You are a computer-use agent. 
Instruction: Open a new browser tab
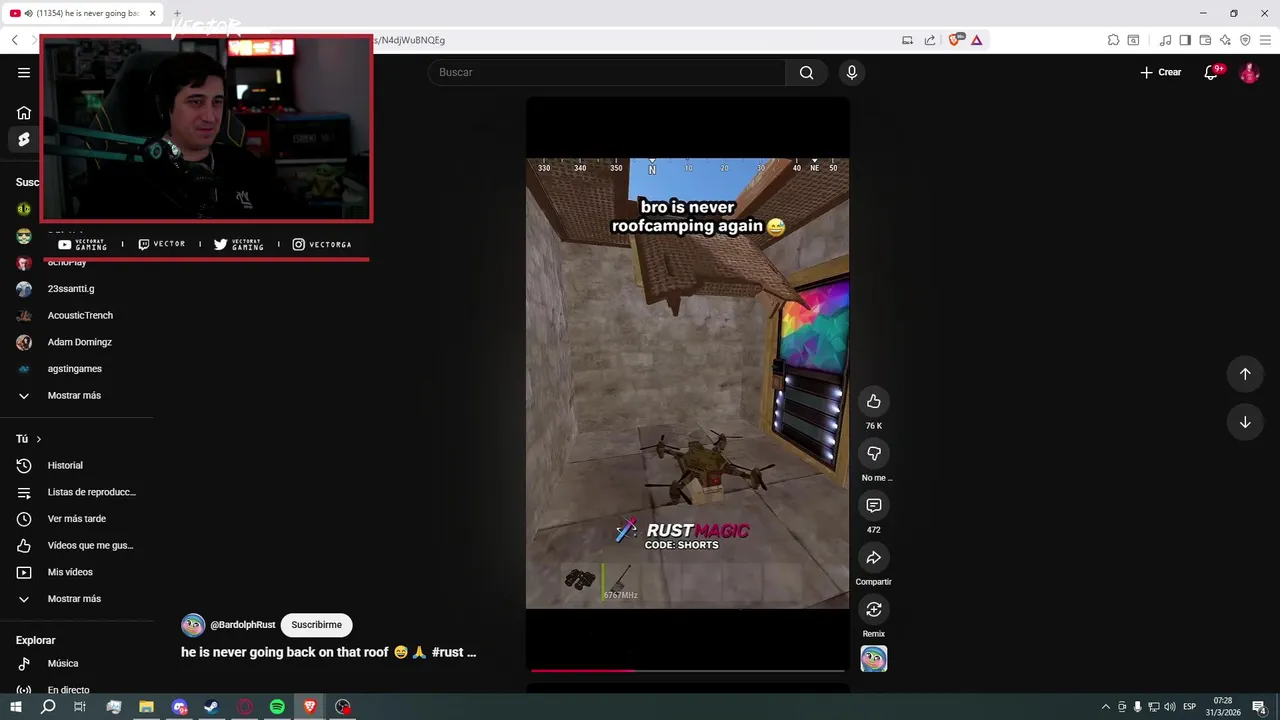[176, 13]
